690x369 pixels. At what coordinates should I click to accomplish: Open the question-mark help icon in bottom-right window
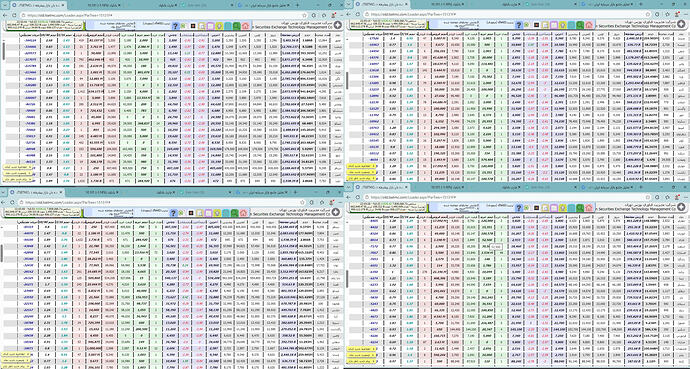coord(519,208)
